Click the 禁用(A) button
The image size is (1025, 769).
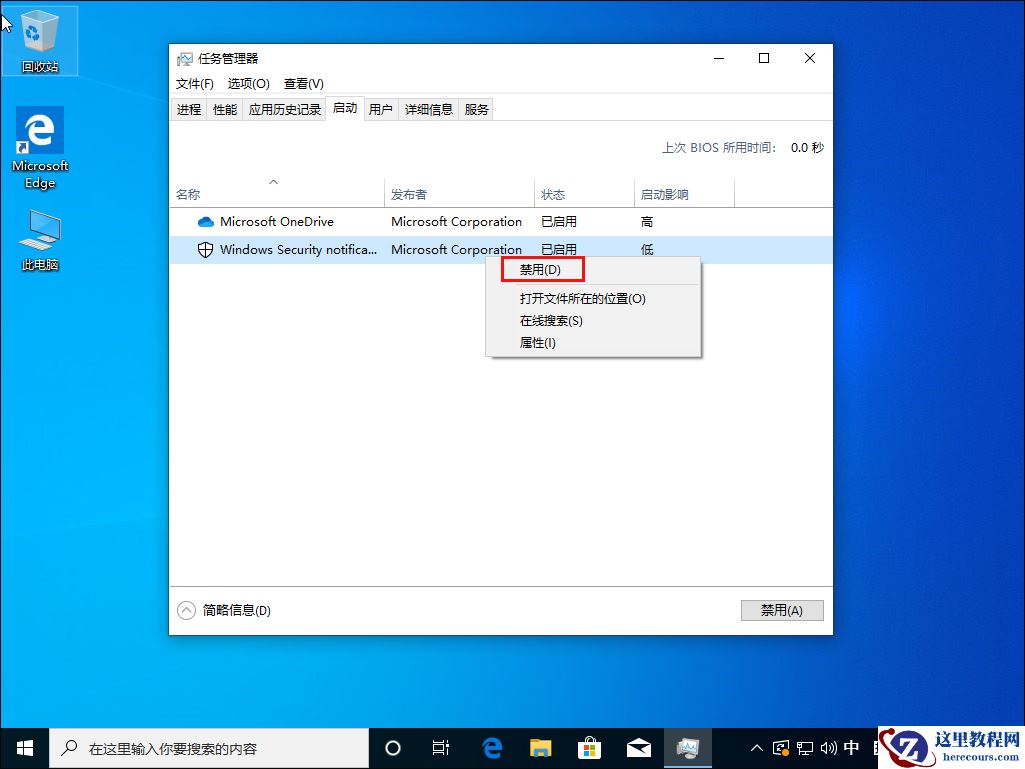pyautogui.click(x=781, y=610)
